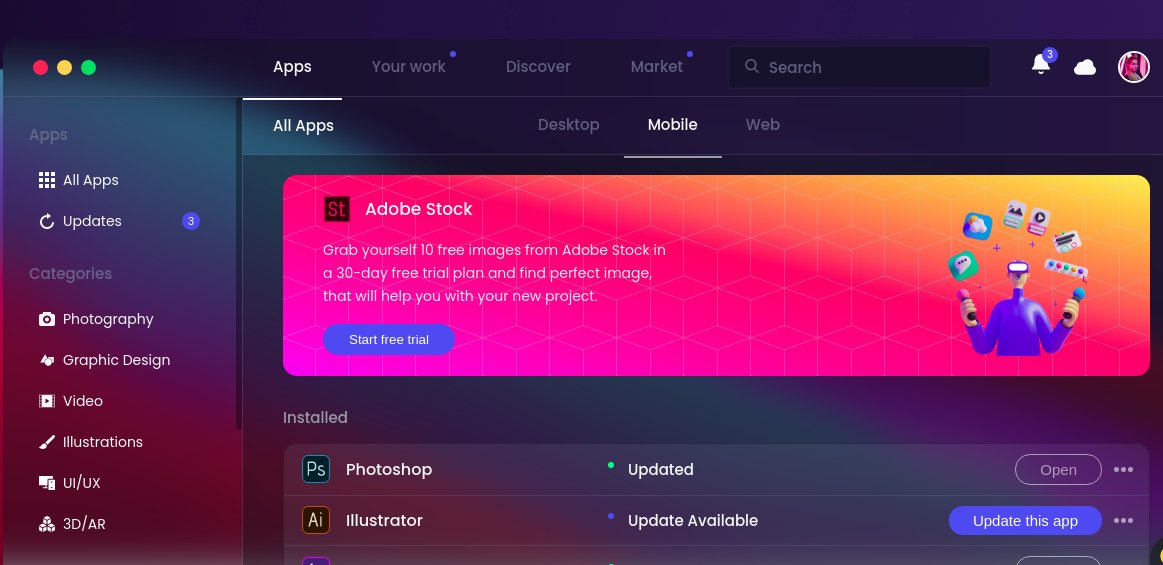This screenshot has height=565, width=1163.
Task: Click the green maximize window button
Action: tap(88, 67)
